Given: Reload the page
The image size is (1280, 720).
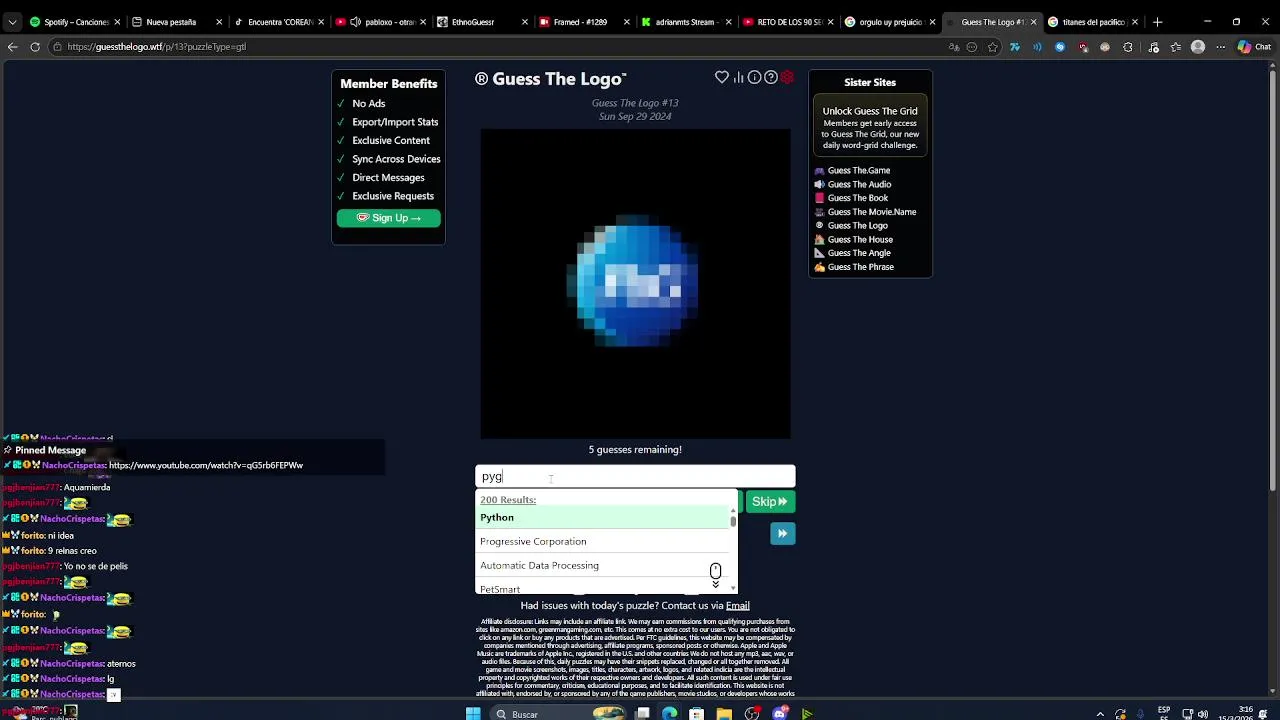Looking at the screenshot, I should pyautogui.click(x=35, y=47).
